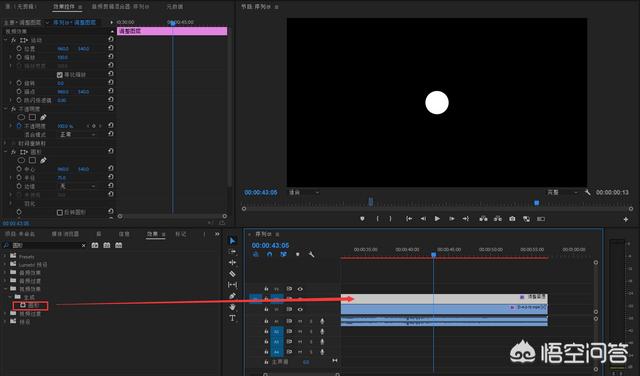Reset the Position parameter
This screenshot has height=376, width=640.
(111, 48)
